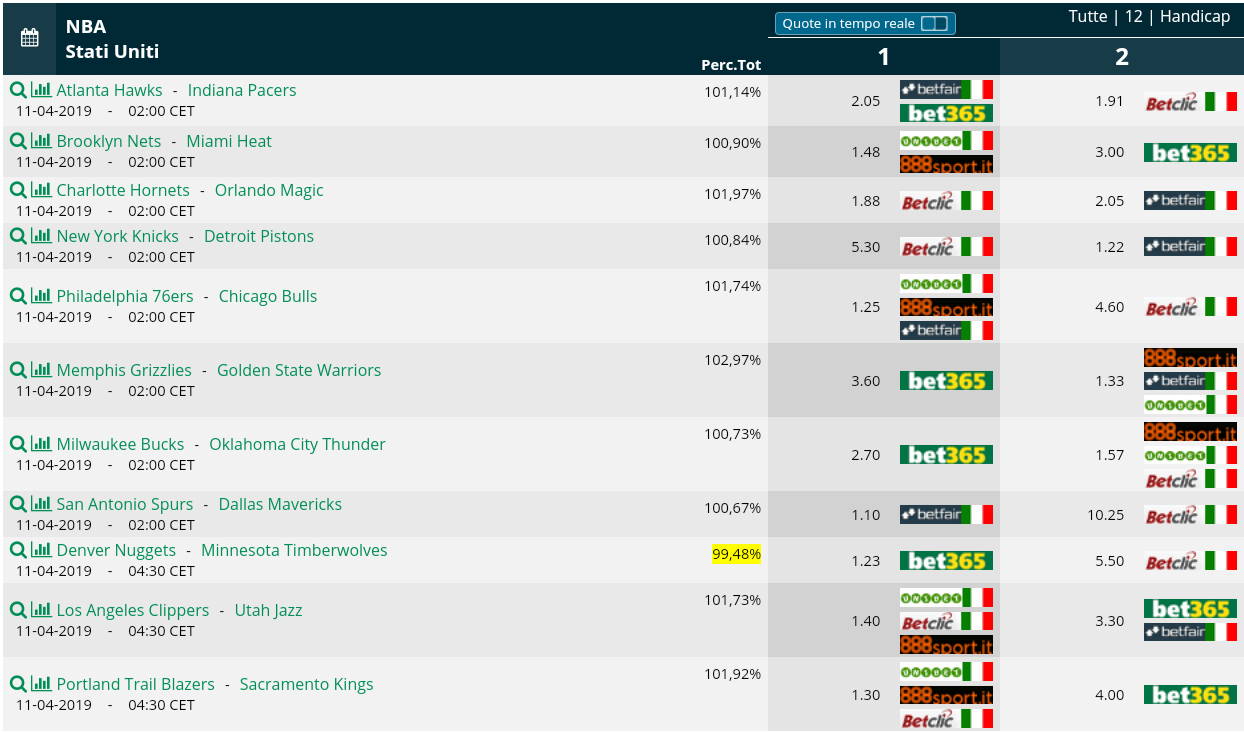Open the Miami Heat team link
Screen dimensions: 1244x732
(229, 141)
